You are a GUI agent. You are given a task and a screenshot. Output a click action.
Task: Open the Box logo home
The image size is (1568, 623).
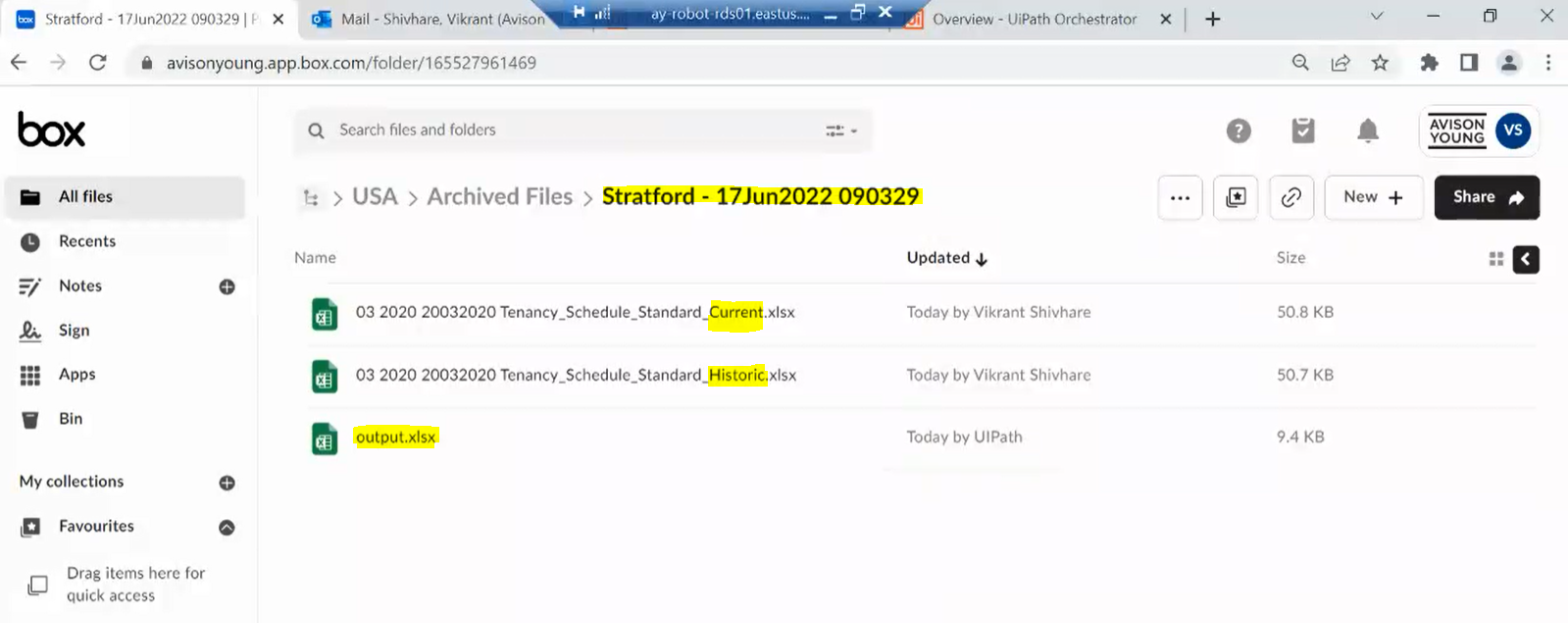(52, 130)
